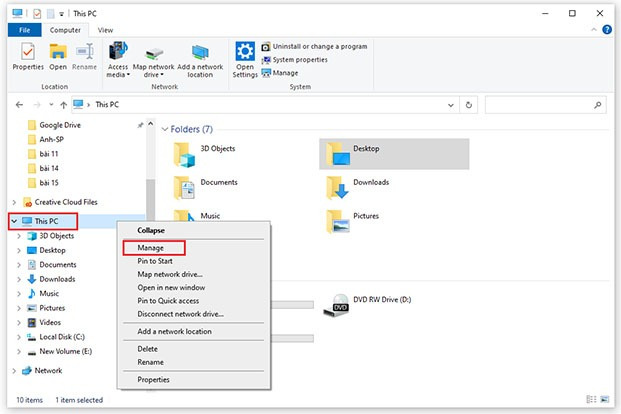
Task: Click the Quick Access Toolbar dropdown arrow
Action: (x=61, y=14)
